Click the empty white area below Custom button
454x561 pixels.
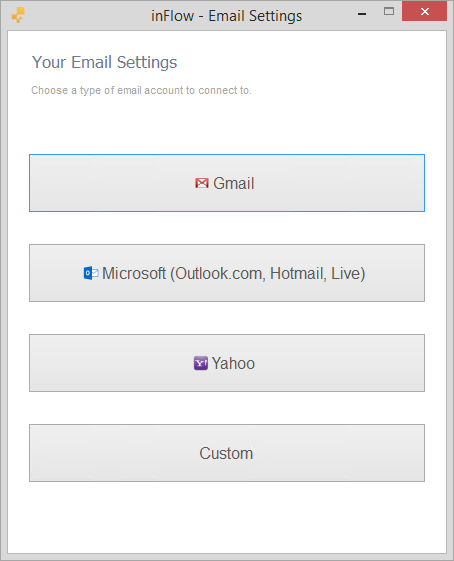pos(227,517)
